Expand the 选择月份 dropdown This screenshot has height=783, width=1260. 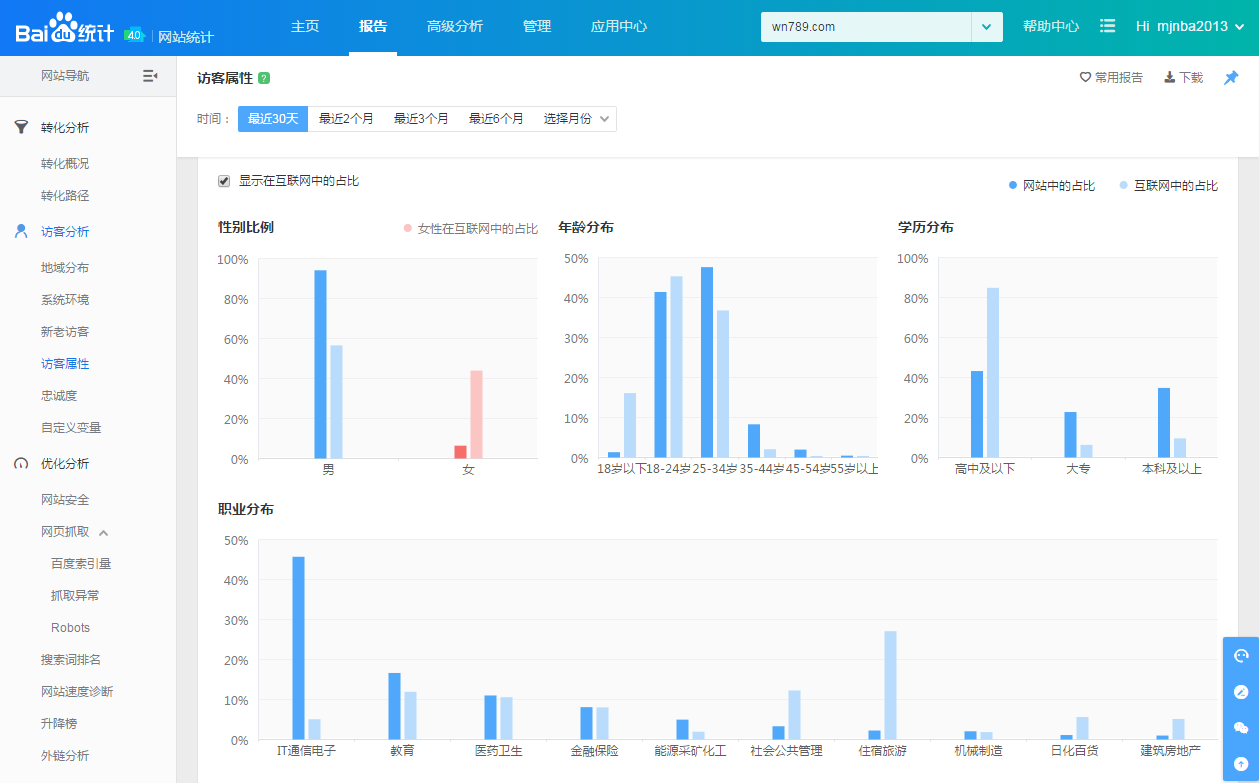tap(576, 119)
